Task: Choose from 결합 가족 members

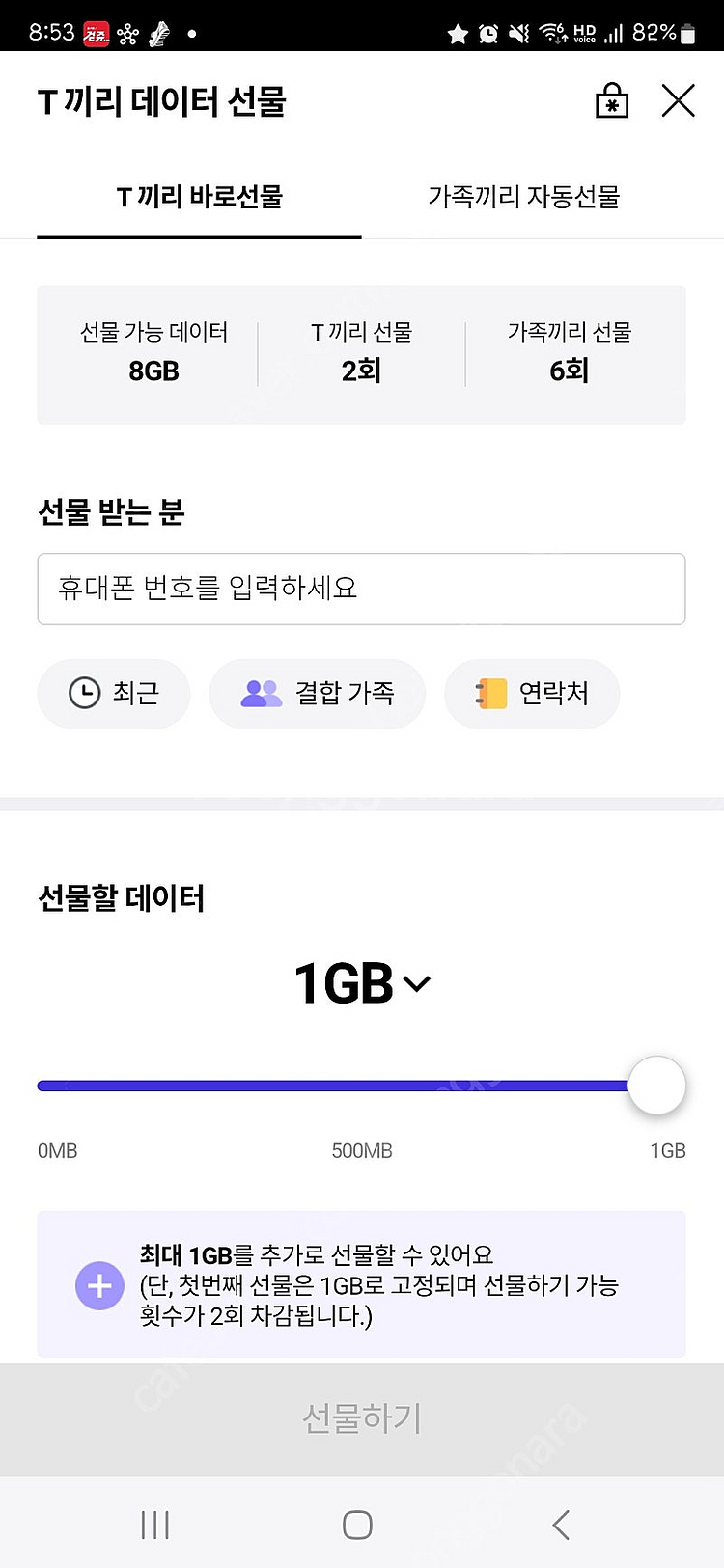Action: (317, 693)
